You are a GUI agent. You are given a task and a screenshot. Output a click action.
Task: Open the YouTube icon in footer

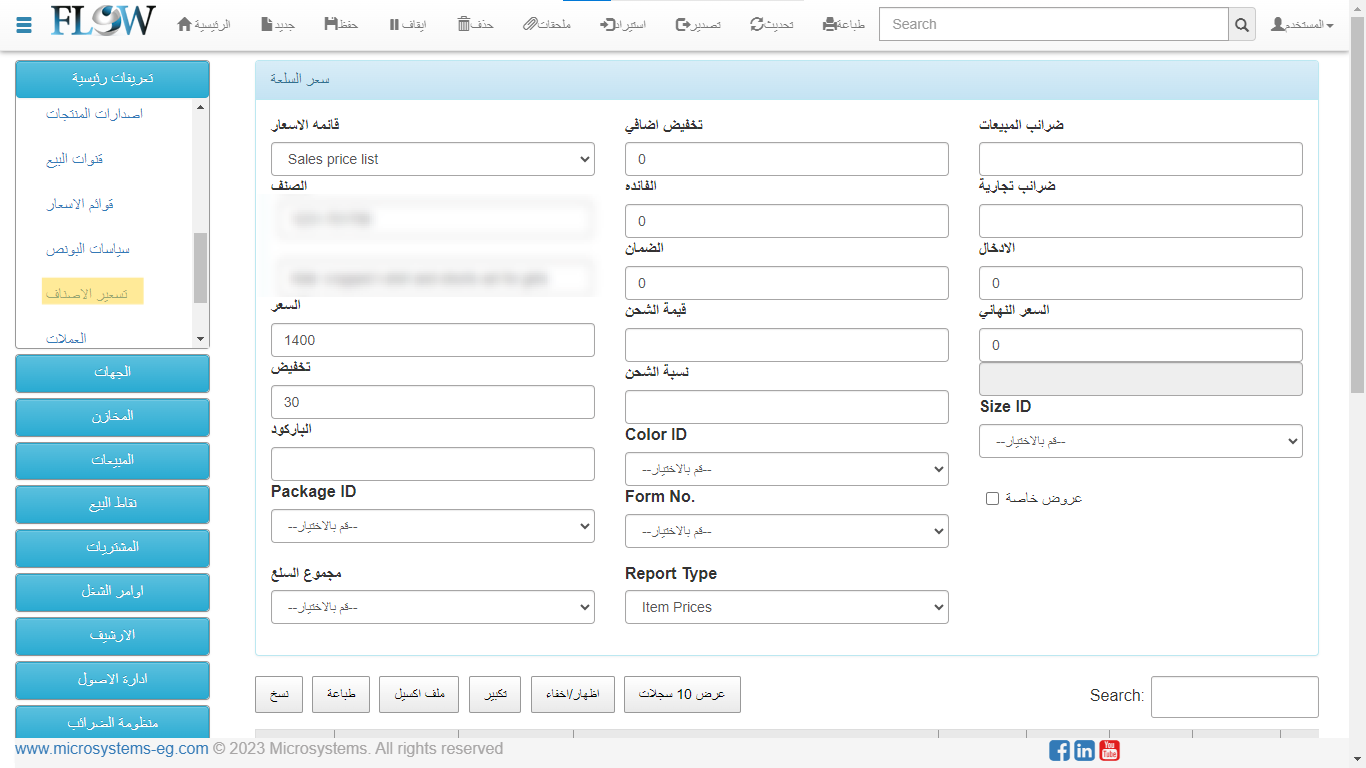(1109, 750)
